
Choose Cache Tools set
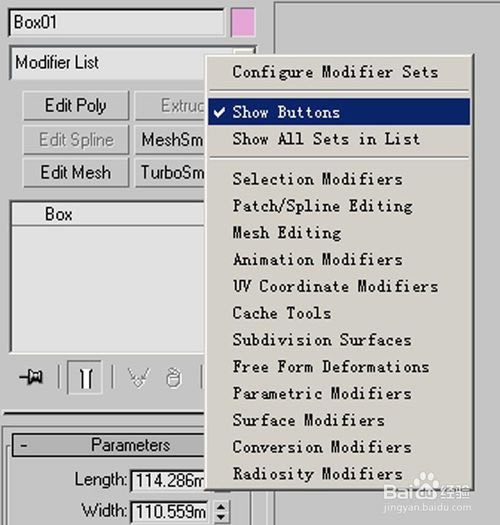point(339,313)
